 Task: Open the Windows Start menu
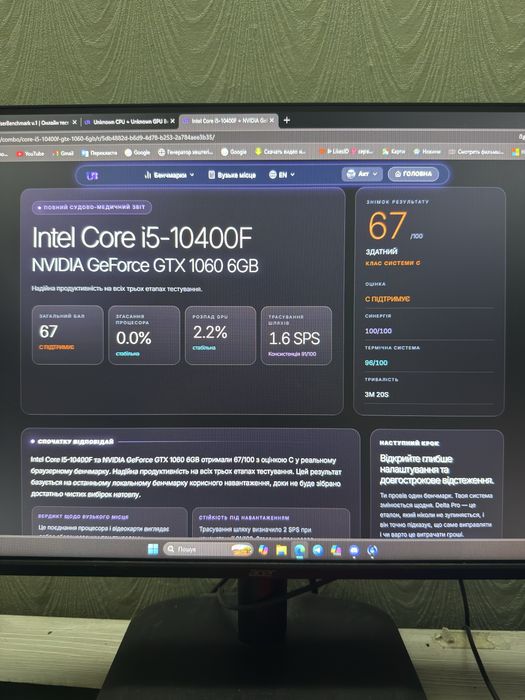pos(153,549)
